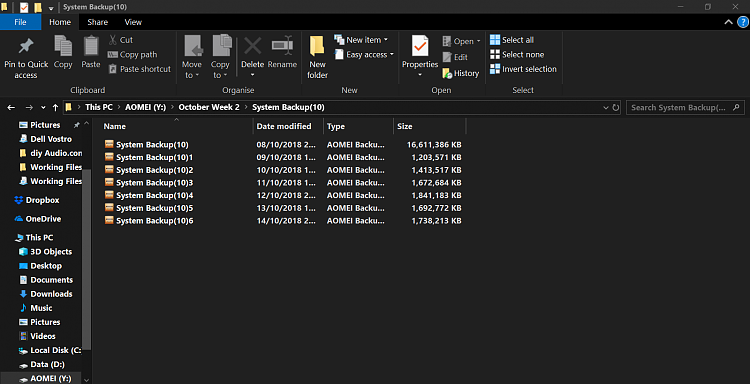The height and width of the screenshot is (384, 750).
Task: Switch to the View tab
Action: (133, 22)
